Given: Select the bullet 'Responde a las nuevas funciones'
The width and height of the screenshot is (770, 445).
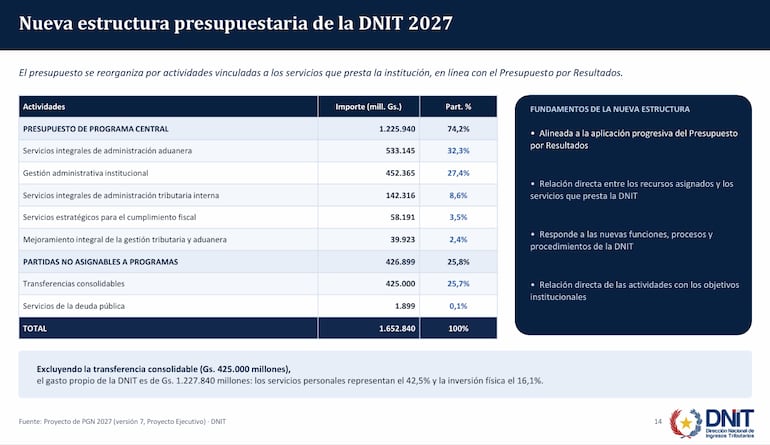Looking at the screenshot, I should tap(621, 240).
